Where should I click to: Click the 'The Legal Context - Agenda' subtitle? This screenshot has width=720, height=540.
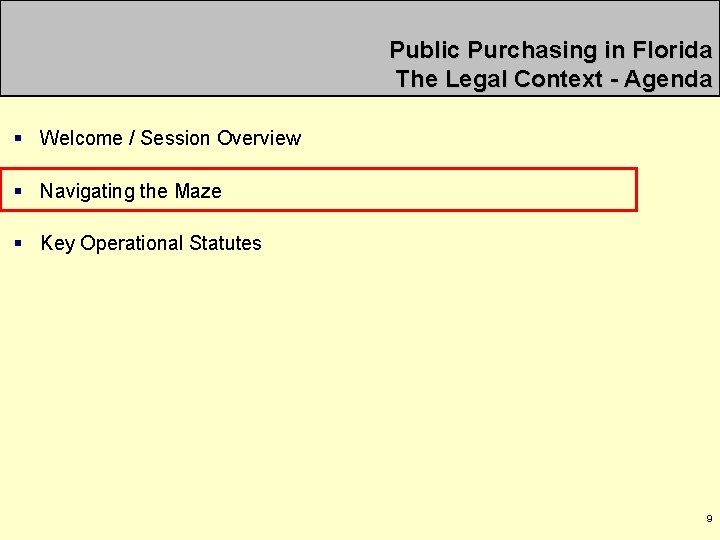tap(554, 79)
